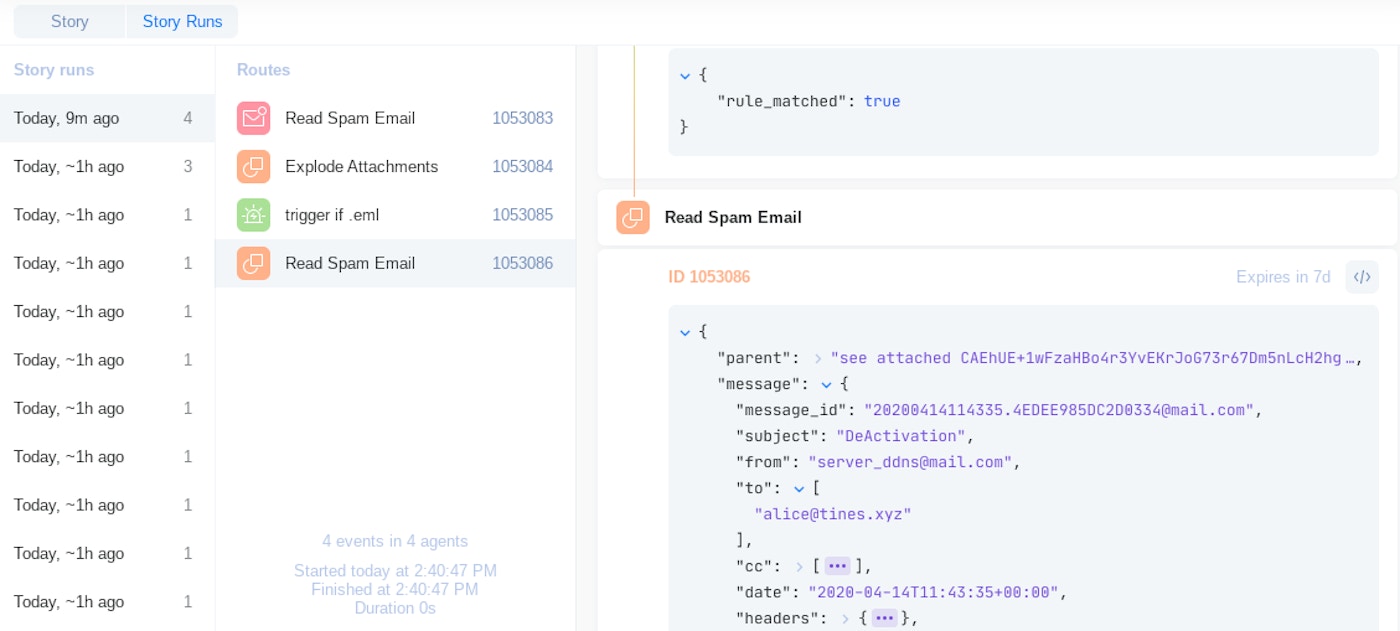Click the Read Spam Email event header icon
Viewport: 1400px width, 631px height.
pos(633,217)
